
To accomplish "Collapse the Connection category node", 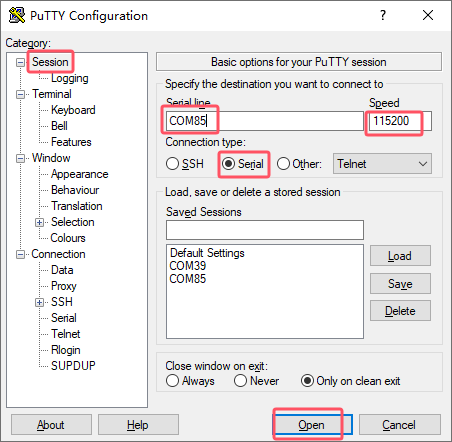I will [20, 254].
